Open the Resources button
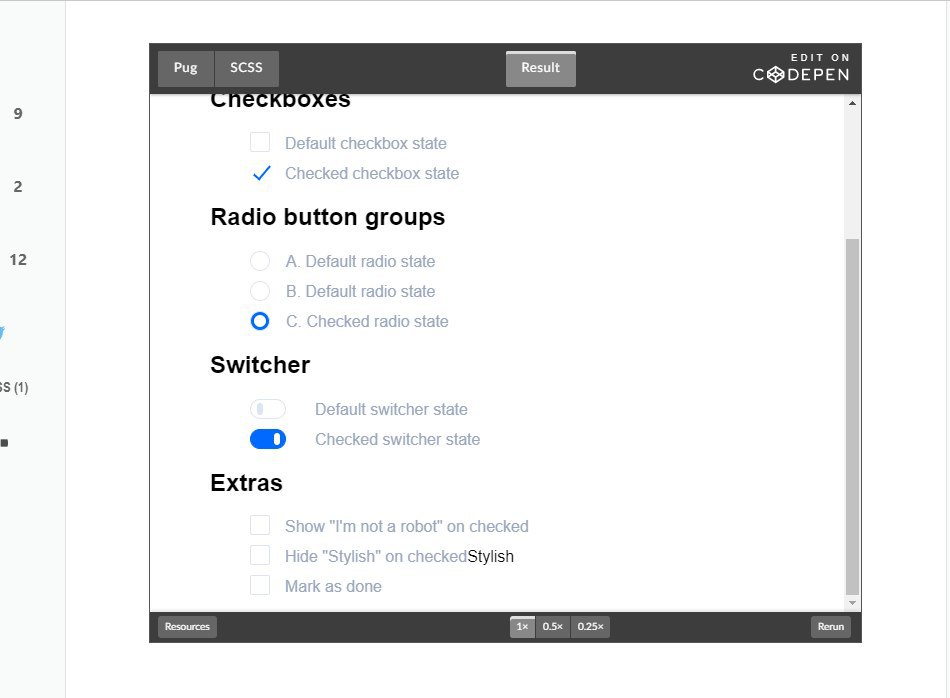The image size is (950, 698). pos(187,627)
